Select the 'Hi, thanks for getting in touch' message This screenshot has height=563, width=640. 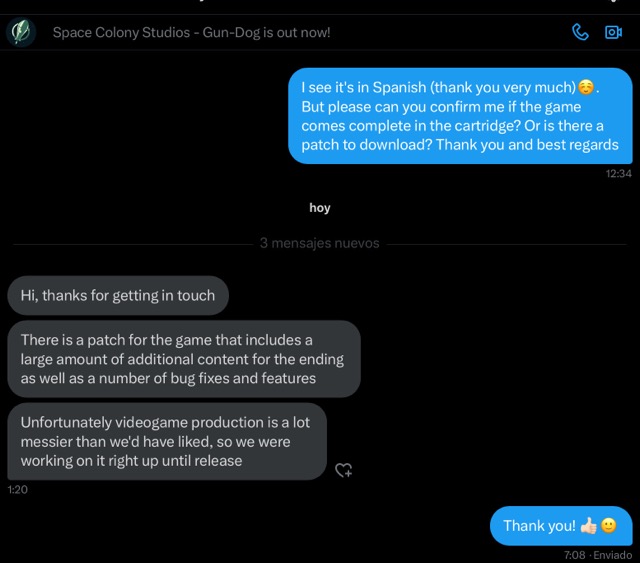(x=118, y=295)
